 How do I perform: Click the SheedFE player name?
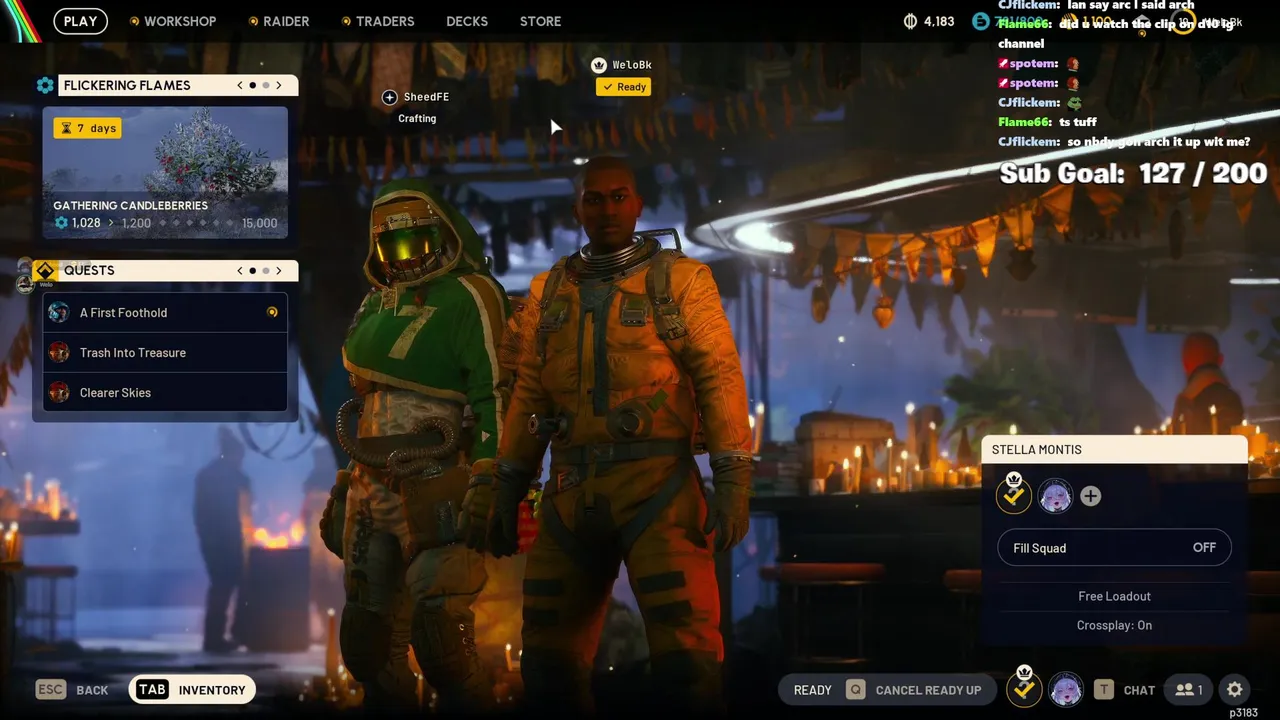[426, 97]
